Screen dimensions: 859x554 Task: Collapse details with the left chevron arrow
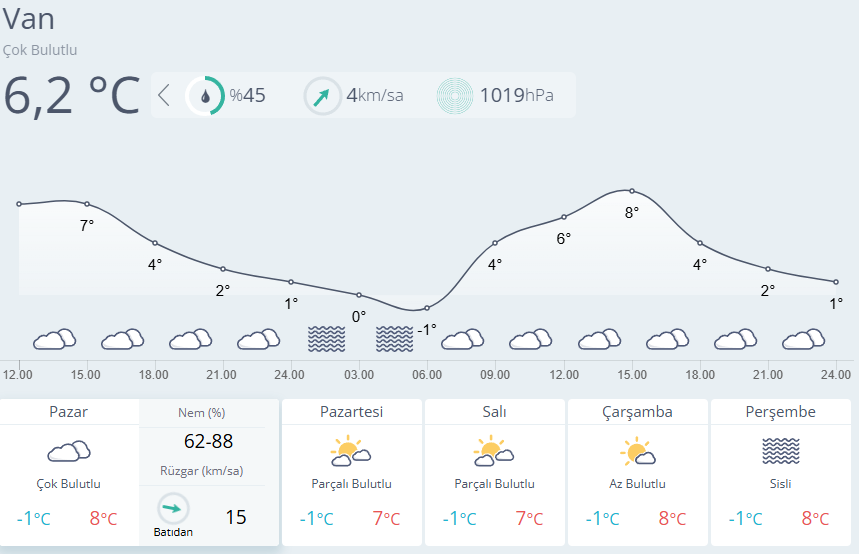click(x=165, y=96)
